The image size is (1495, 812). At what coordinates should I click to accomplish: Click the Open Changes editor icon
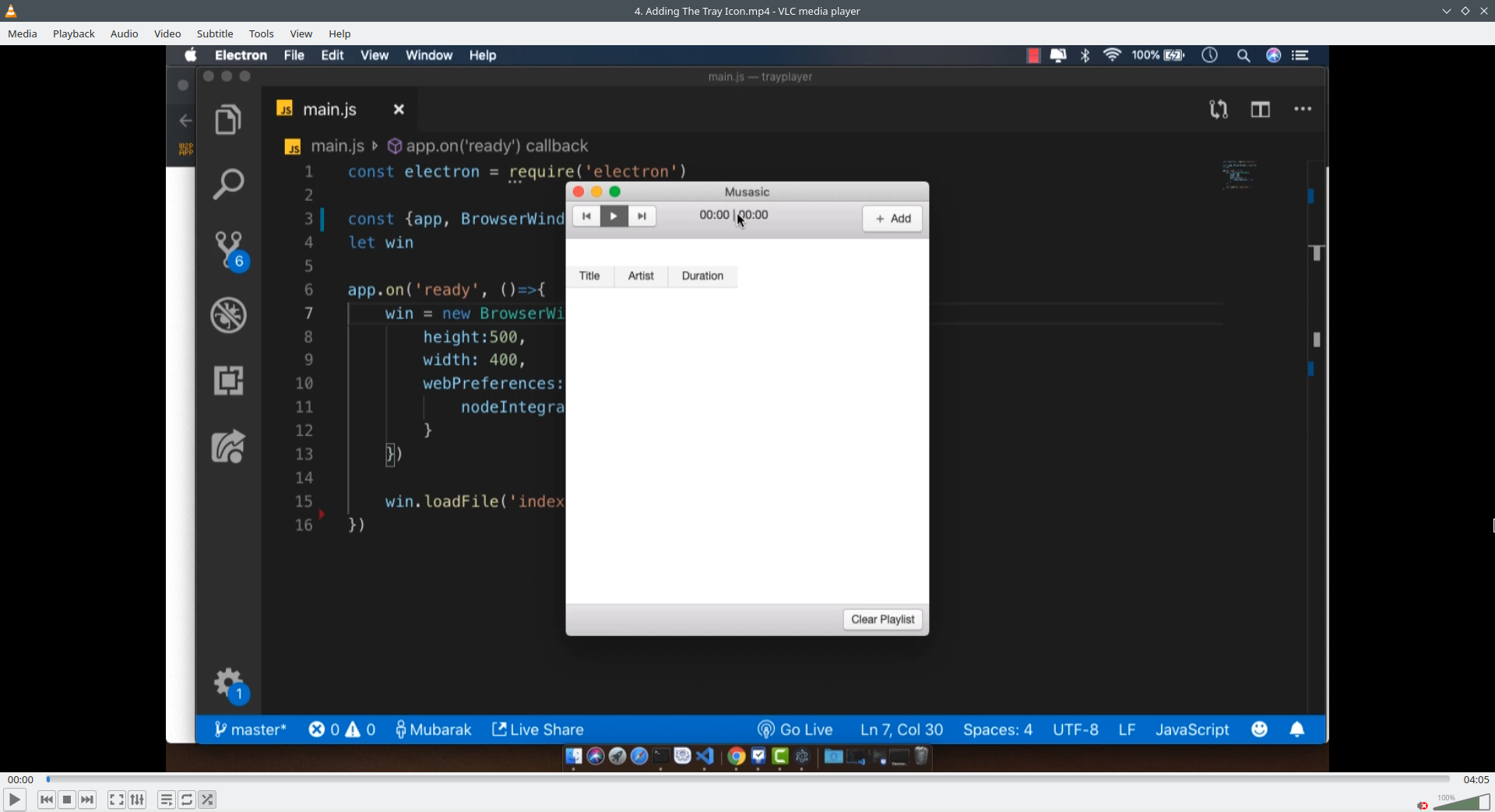tap(1219, 110)
